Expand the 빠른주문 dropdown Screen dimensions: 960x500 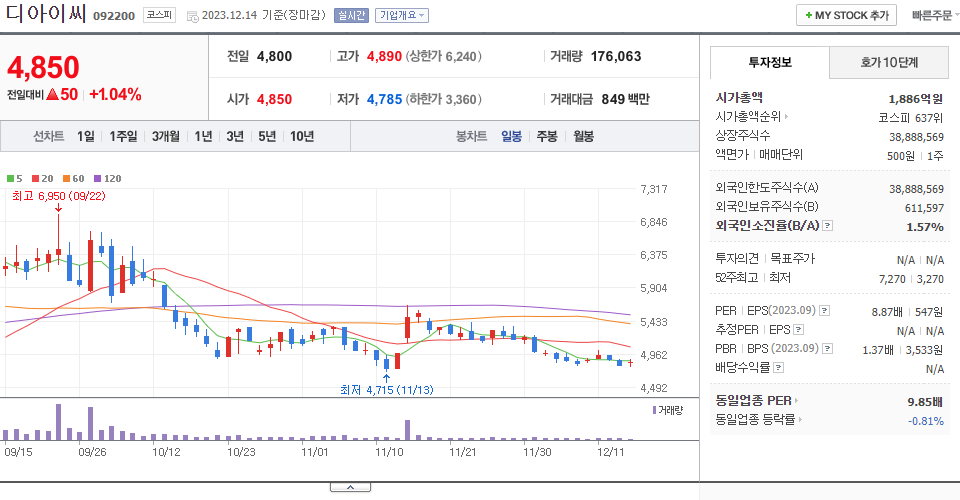pos(935,15)
